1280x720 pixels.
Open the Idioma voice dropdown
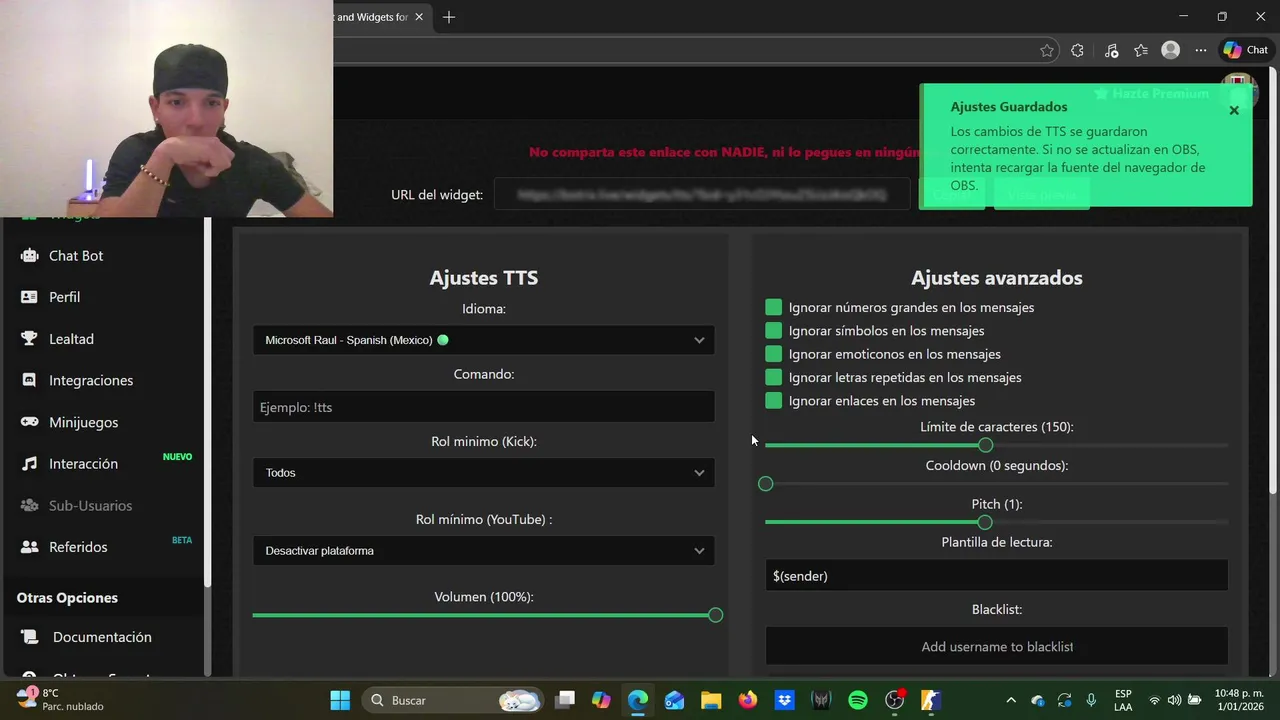[484, 340]
